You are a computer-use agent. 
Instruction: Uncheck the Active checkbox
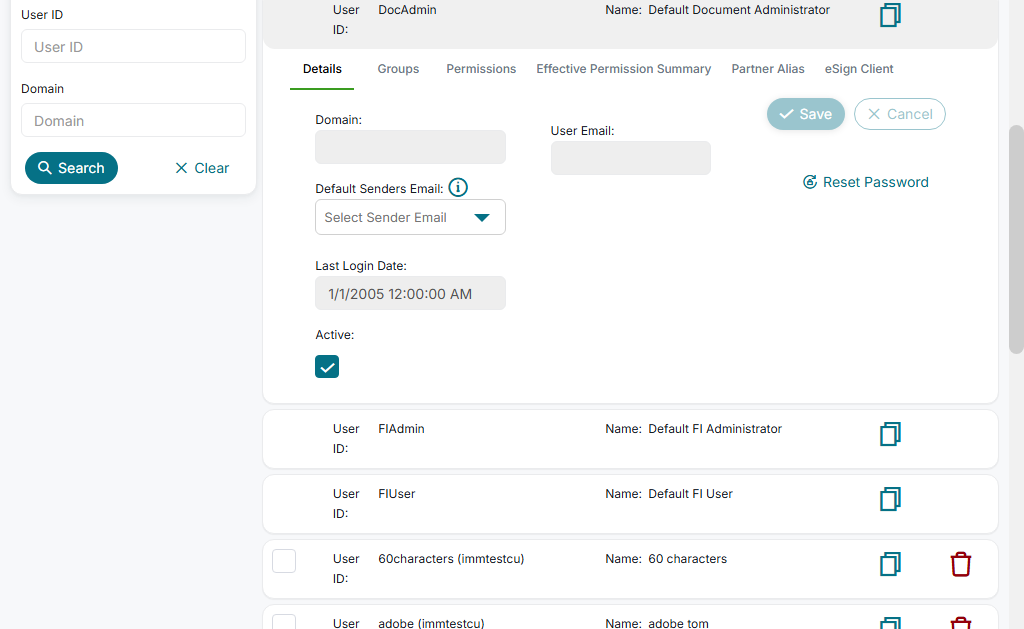coord(327,366)
